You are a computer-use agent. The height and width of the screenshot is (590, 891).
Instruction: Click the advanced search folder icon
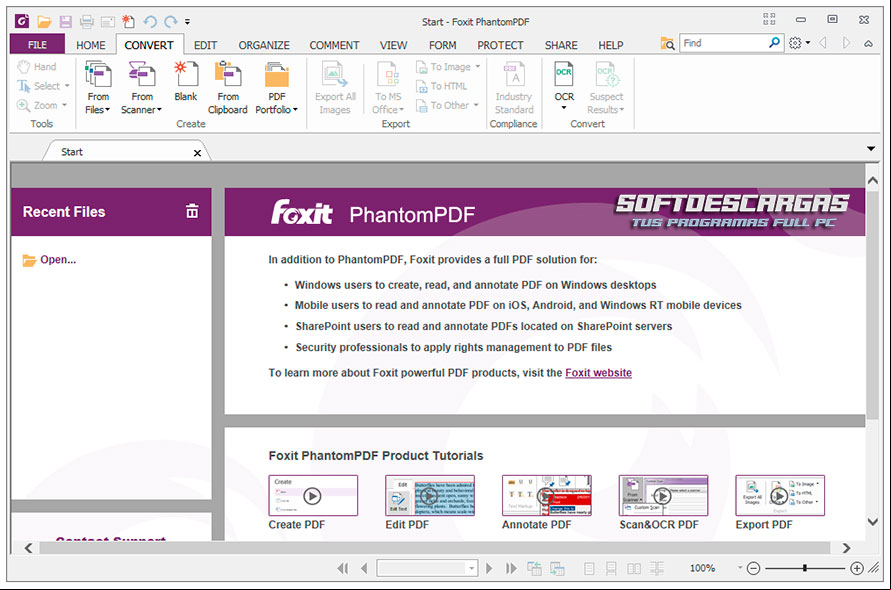[667, 43]
